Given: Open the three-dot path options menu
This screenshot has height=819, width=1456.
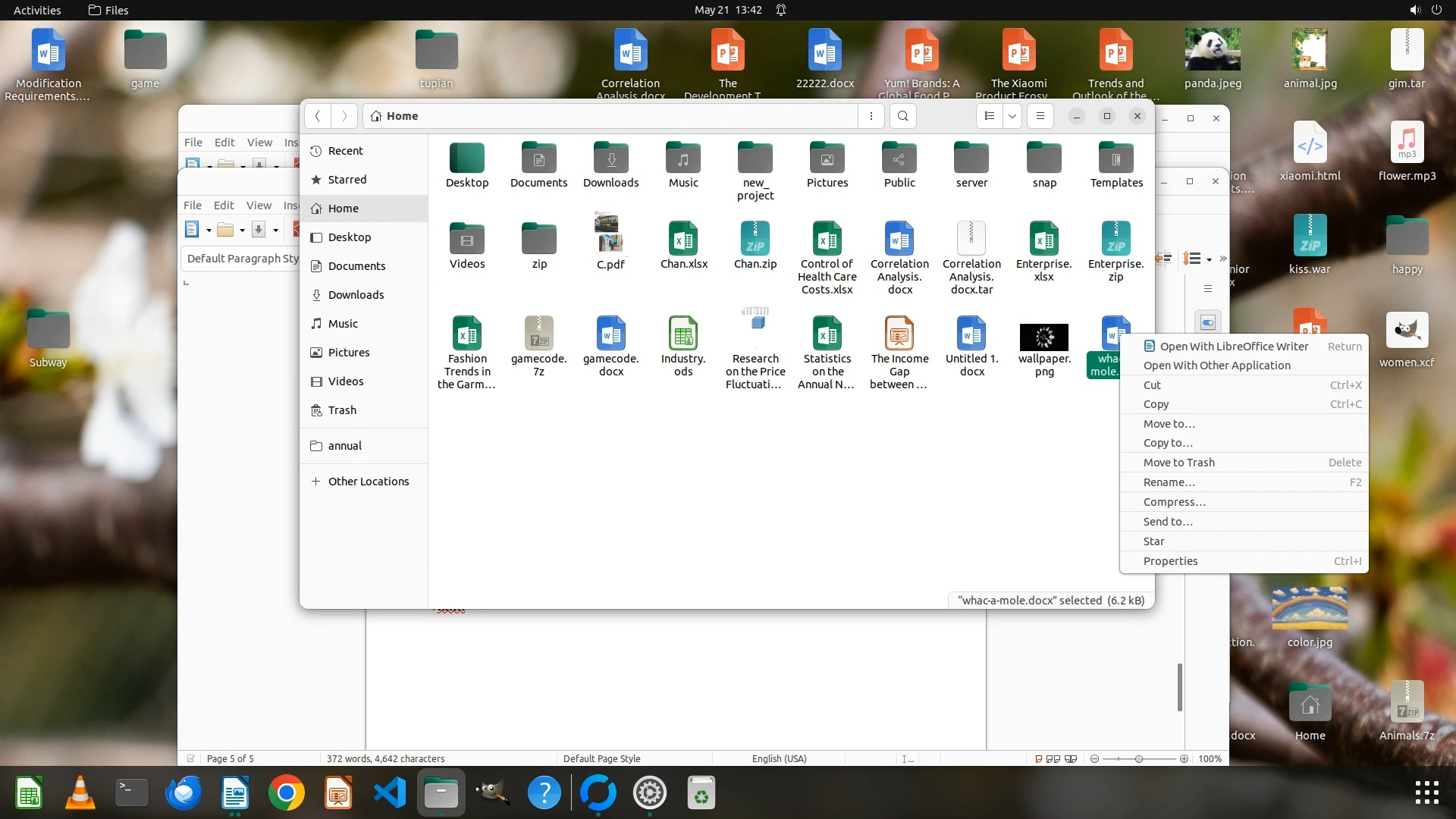Looking at the screenshot, I should point(871,116).
